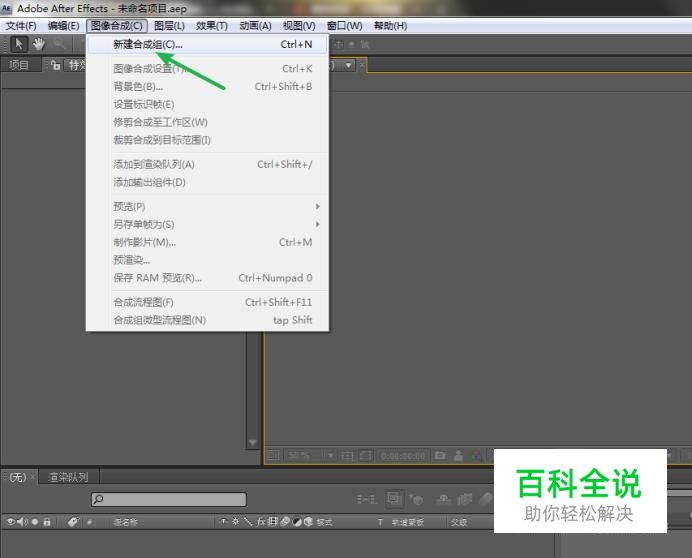Screen dimensions: 692x558
Task: Select the Zoom magnifier tool
Action: [x=59, y=44]
